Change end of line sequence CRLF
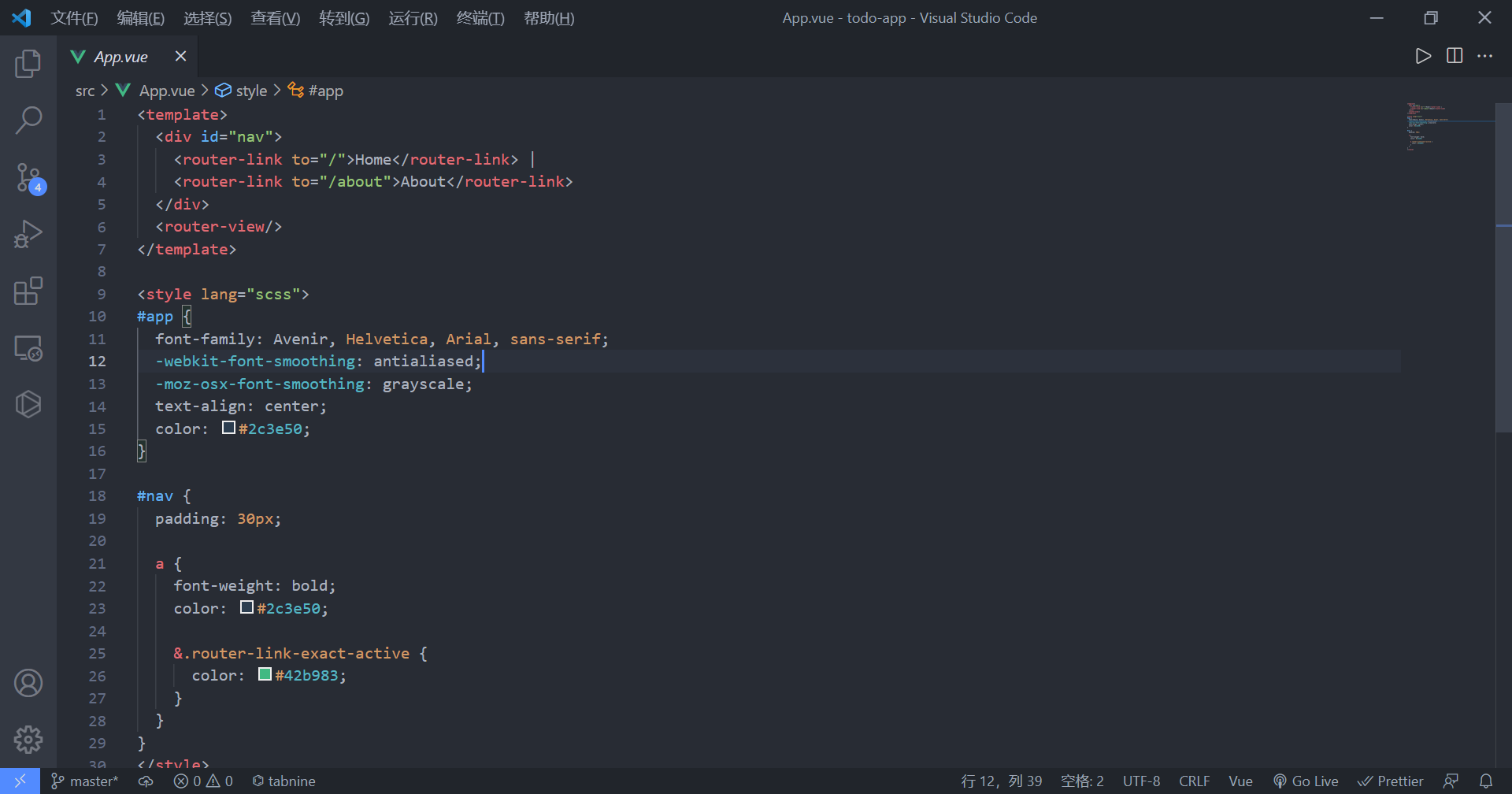 click(x=1194, y=781)
